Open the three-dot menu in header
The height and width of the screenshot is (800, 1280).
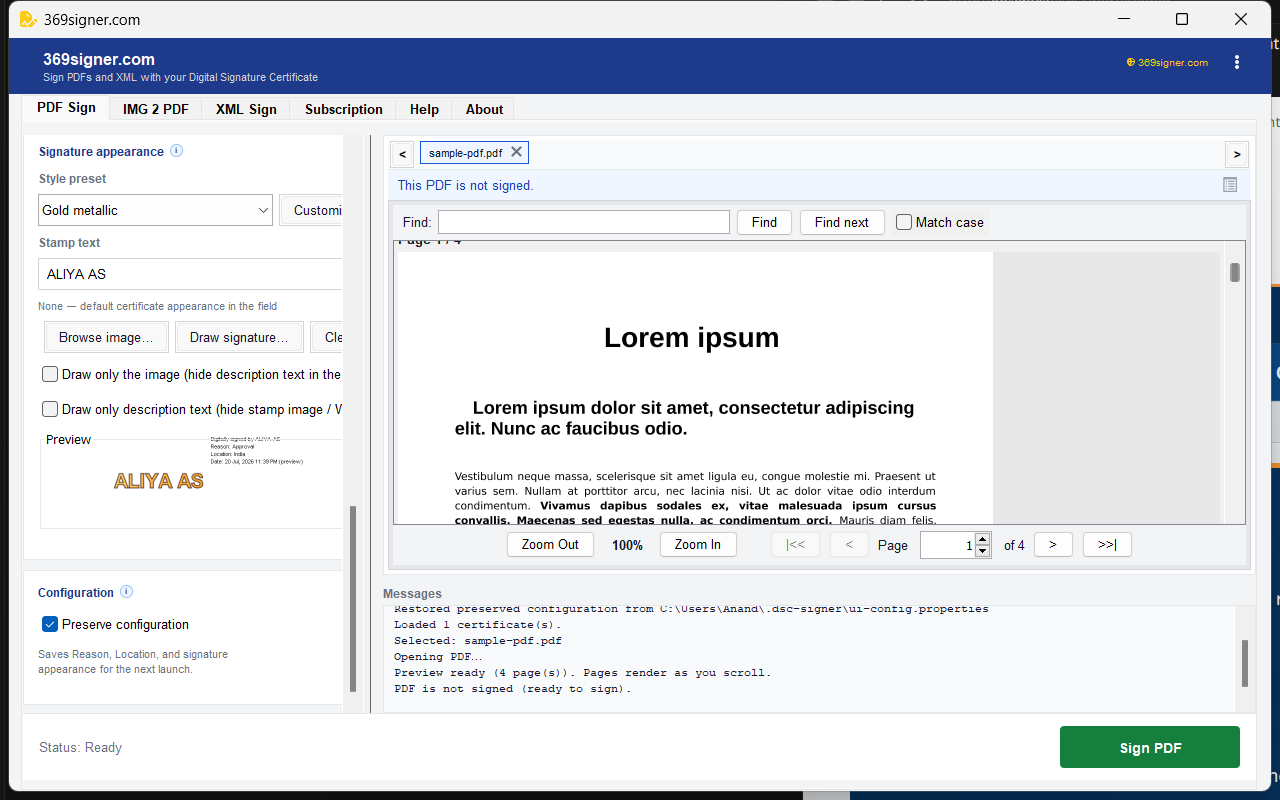click(x=1237, y=62)
